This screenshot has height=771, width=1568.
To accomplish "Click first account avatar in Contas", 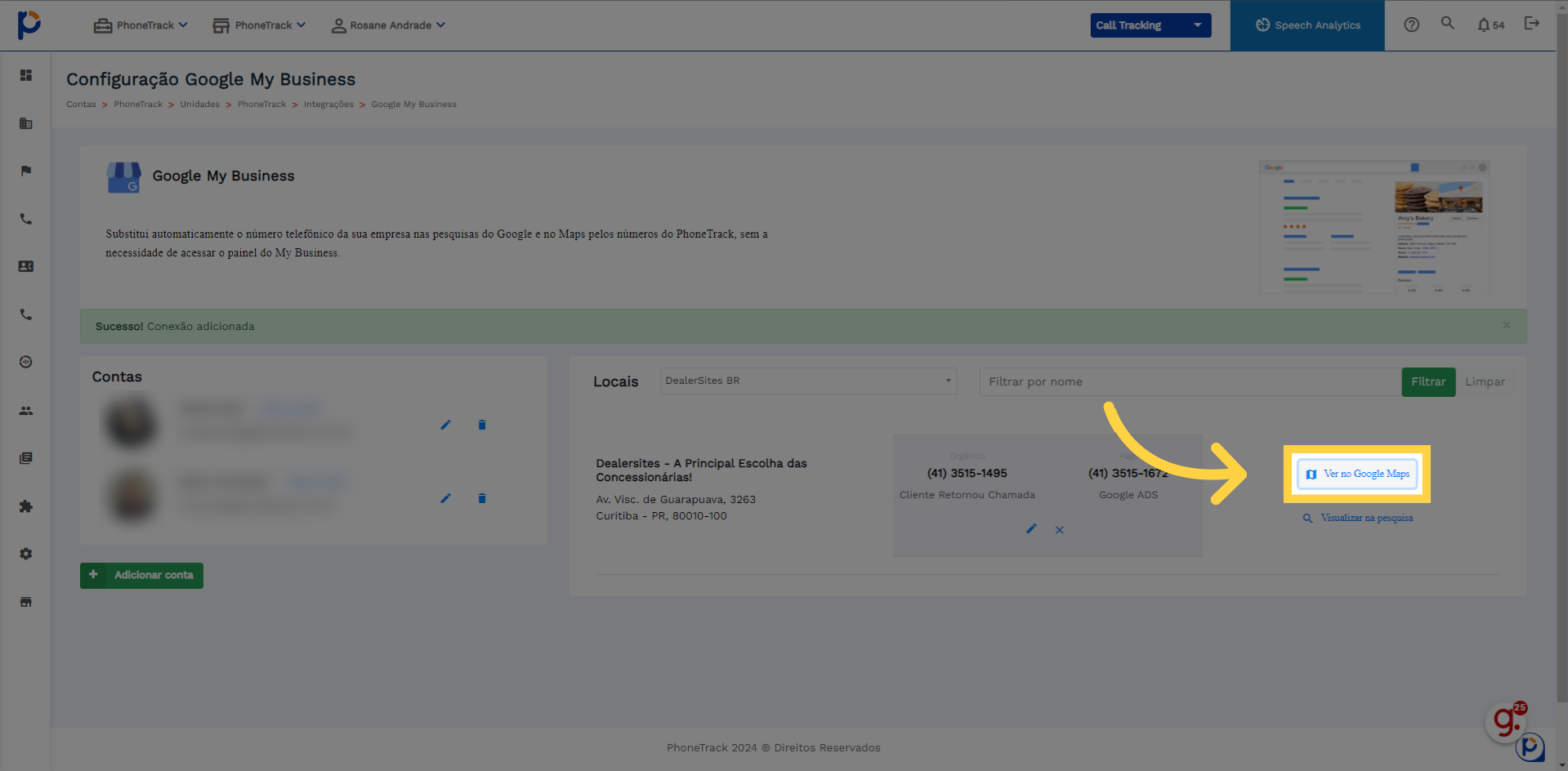I will pos(131,422).
